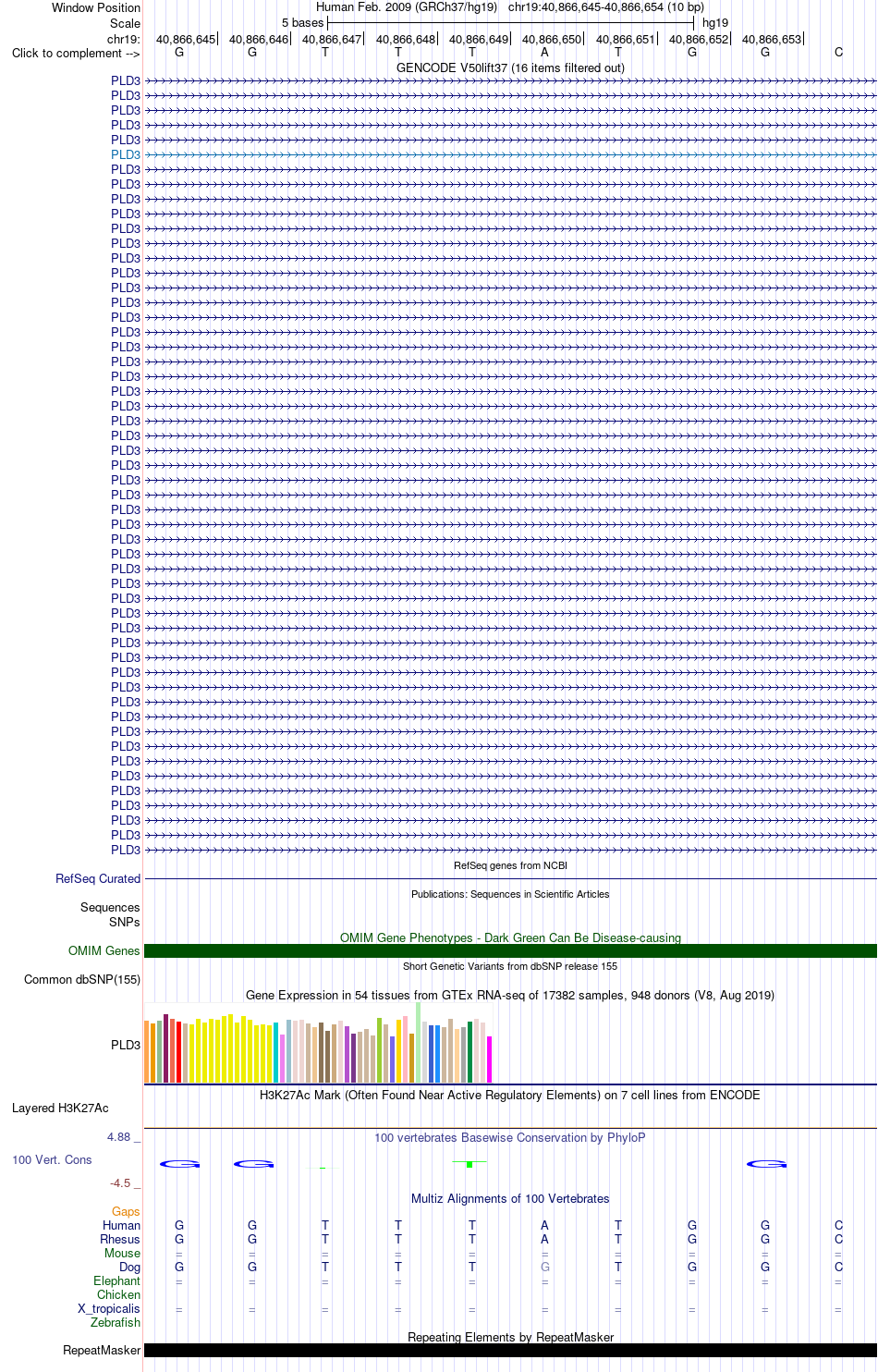Image resolution: width=878 pixels, height=1372 pixels.
Task: Click the Rhesus alignment row label
Action: point(120,1239)
